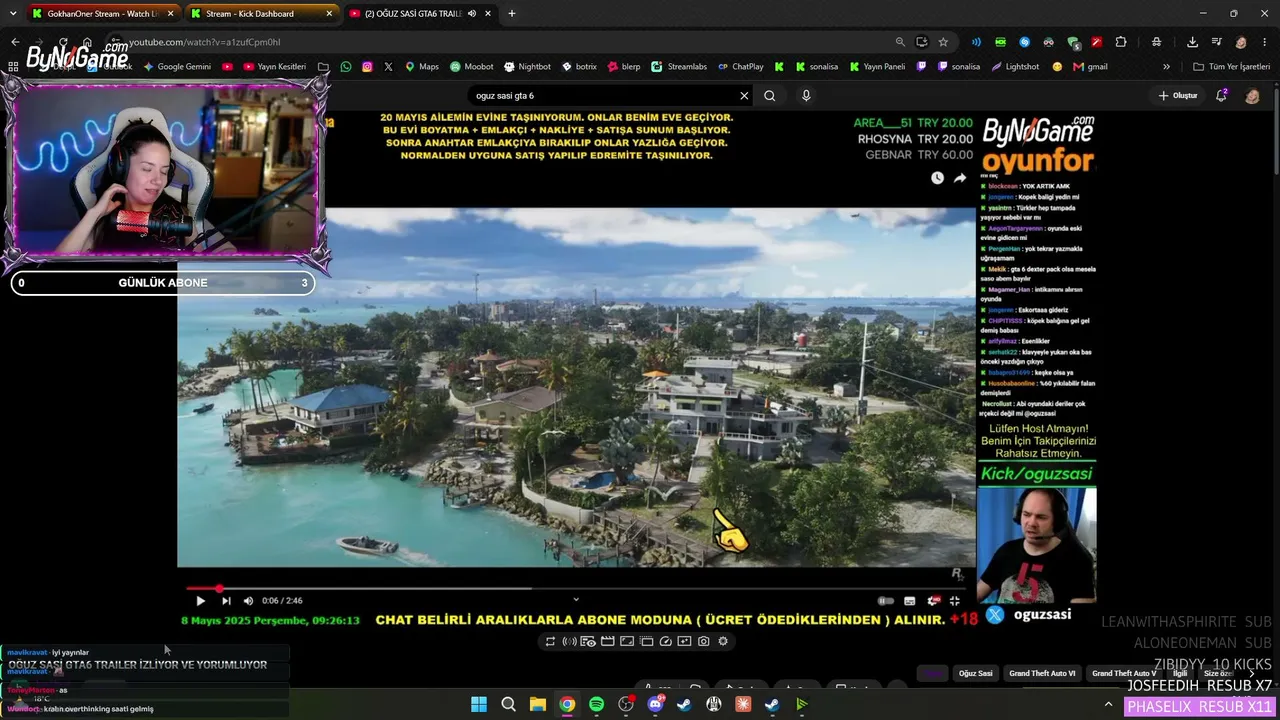Open video player settings gear
The height and width of the screenshot is (720, 1280).
point(933,601)
